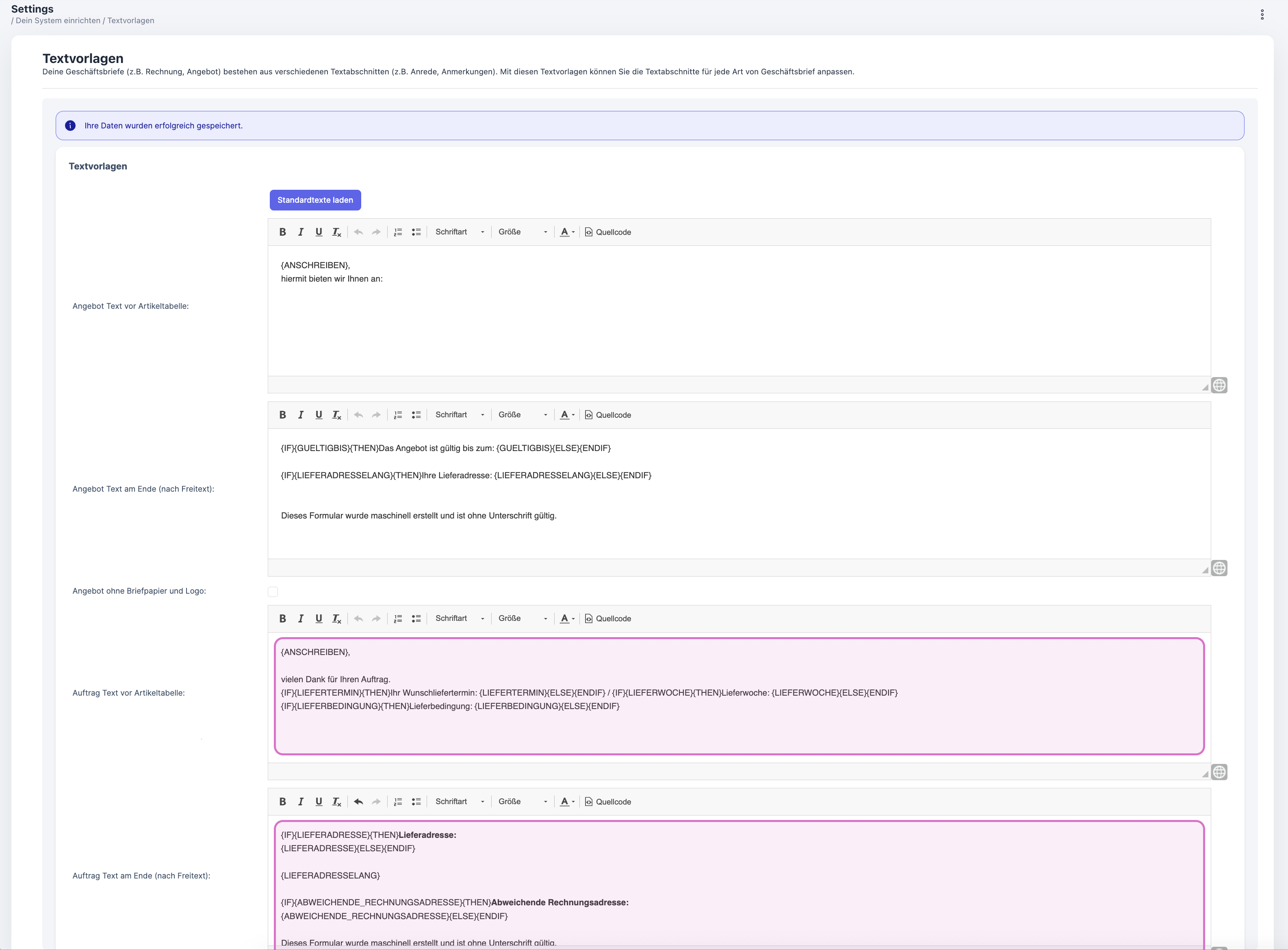
Task: Switch second editor to Quellcode view
Action: (608, 414)
